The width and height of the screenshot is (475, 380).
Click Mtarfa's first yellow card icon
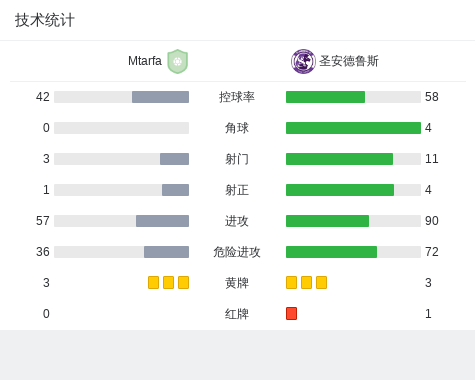click(153, 282)
